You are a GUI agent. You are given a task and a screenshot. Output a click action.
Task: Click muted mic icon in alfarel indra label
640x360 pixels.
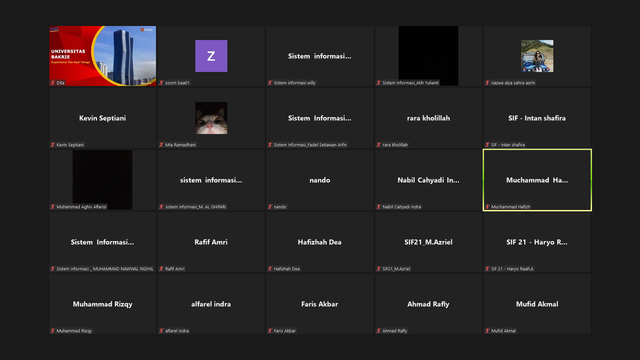click(x=161, y=331)
